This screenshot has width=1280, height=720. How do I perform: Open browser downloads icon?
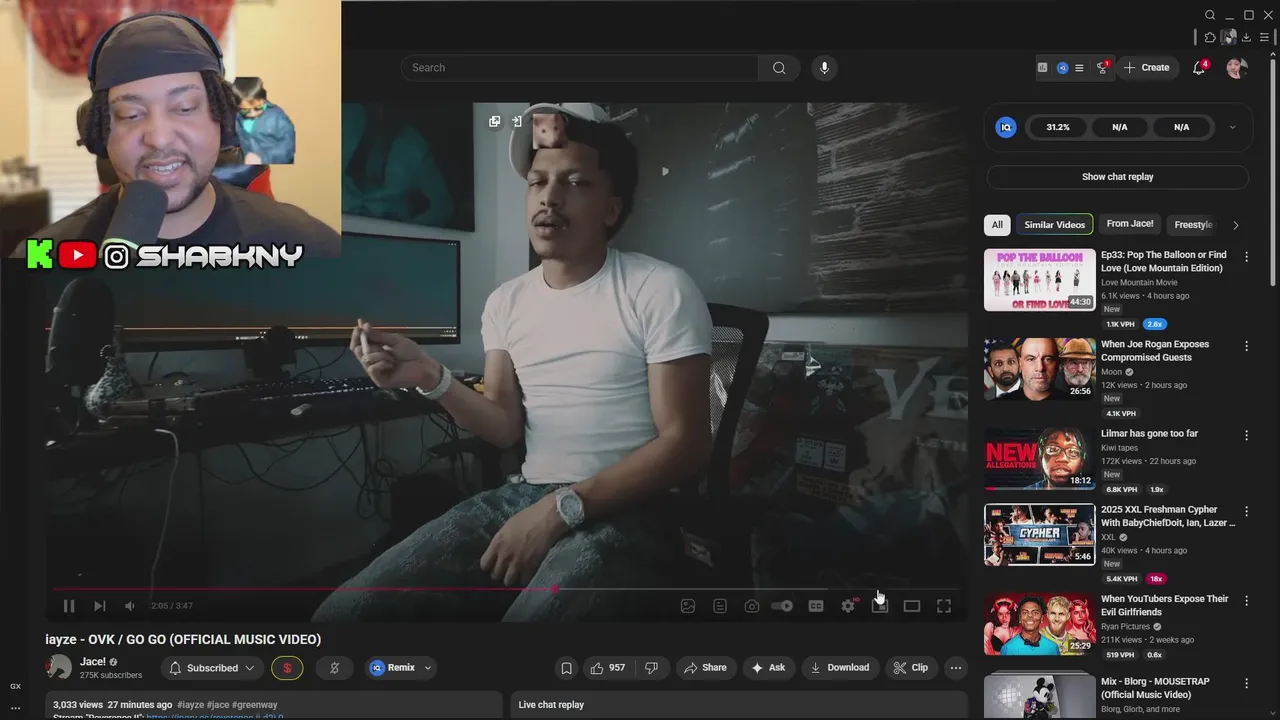coord(1246,37)
